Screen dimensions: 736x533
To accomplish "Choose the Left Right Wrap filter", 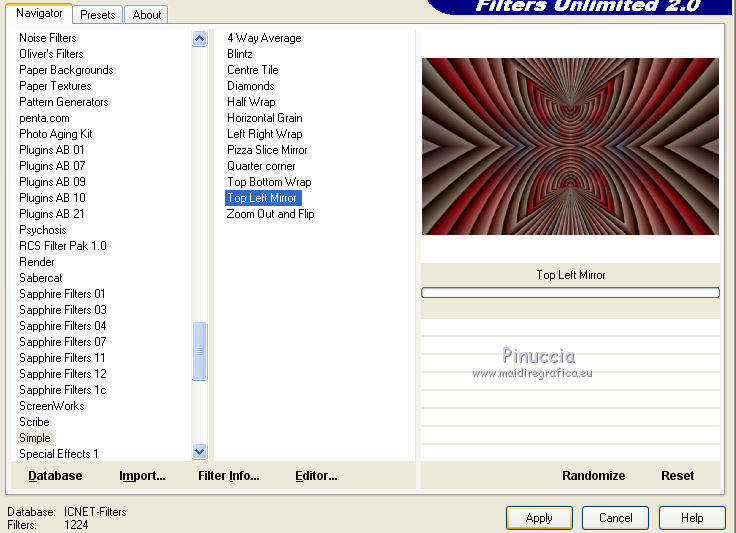I will click(x=265, y=134).
